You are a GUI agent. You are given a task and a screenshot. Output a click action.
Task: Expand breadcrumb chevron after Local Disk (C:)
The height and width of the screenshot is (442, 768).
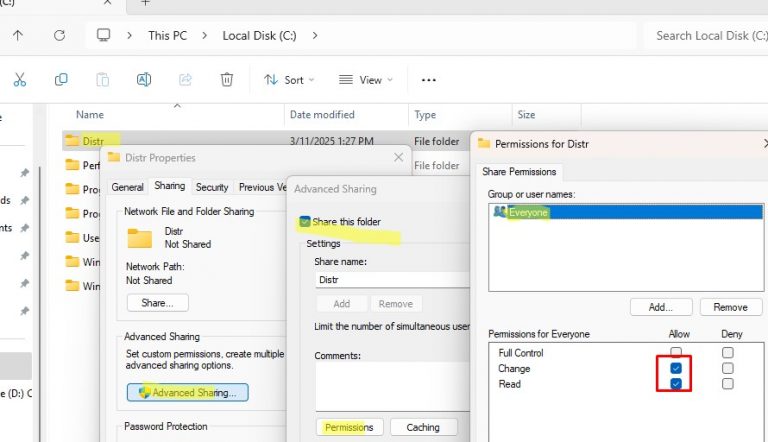point(315,35)
